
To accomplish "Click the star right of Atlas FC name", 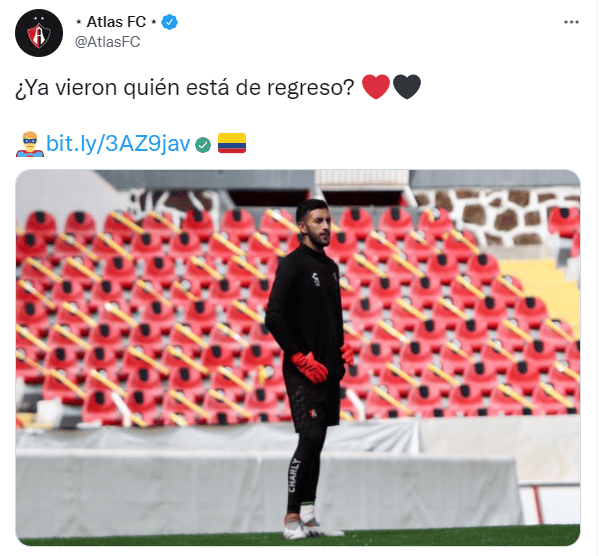I will 153,22.
